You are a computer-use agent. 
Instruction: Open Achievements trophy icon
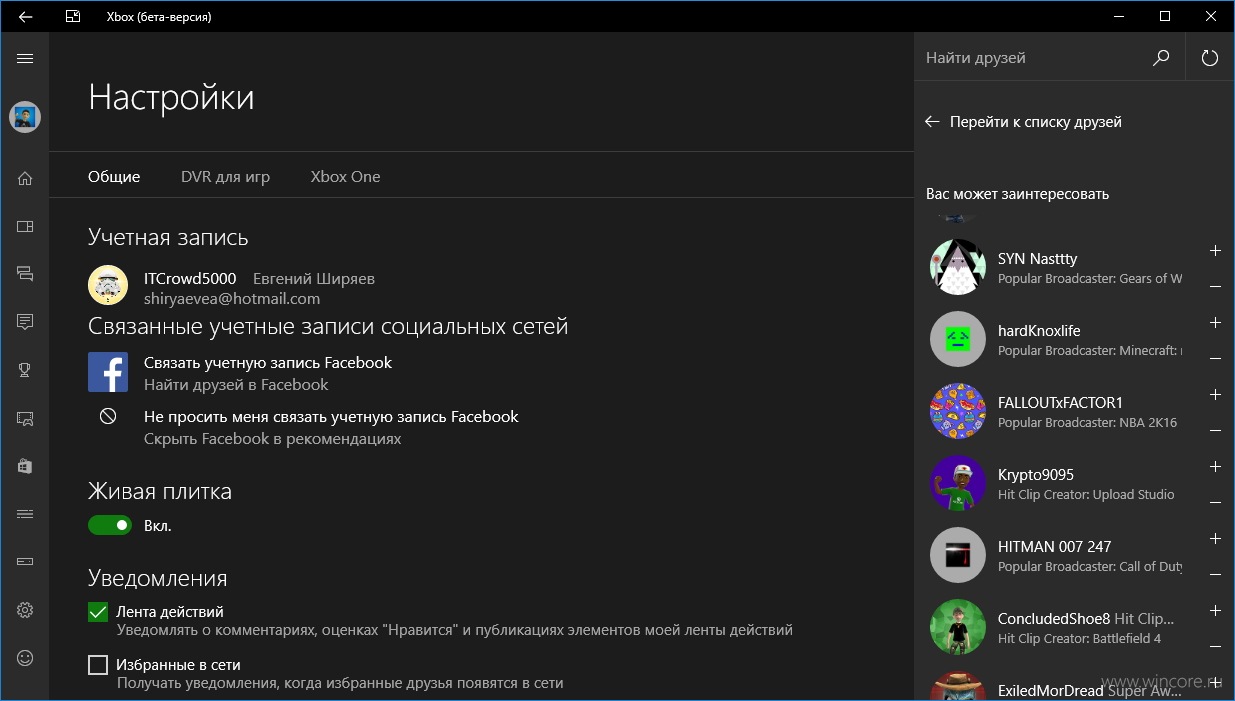coord(25,370)
